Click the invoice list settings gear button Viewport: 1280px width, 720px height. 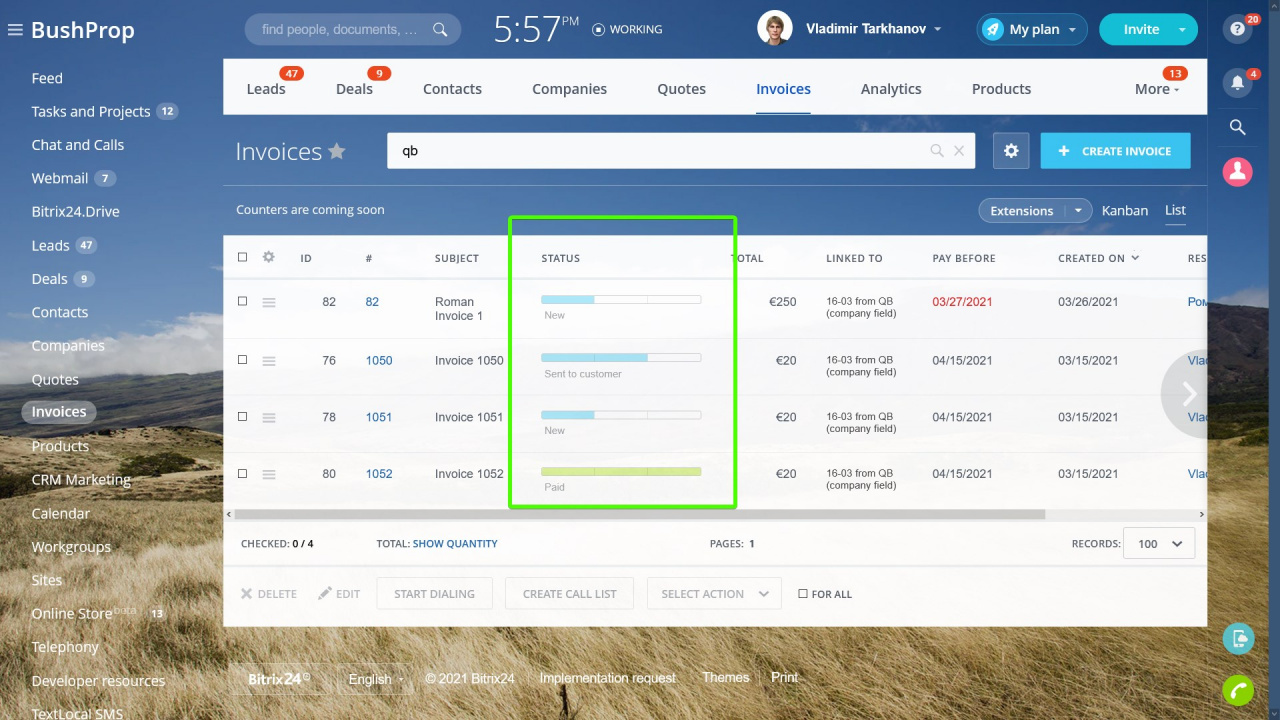pyautogui.click(x=1011, y=151)
